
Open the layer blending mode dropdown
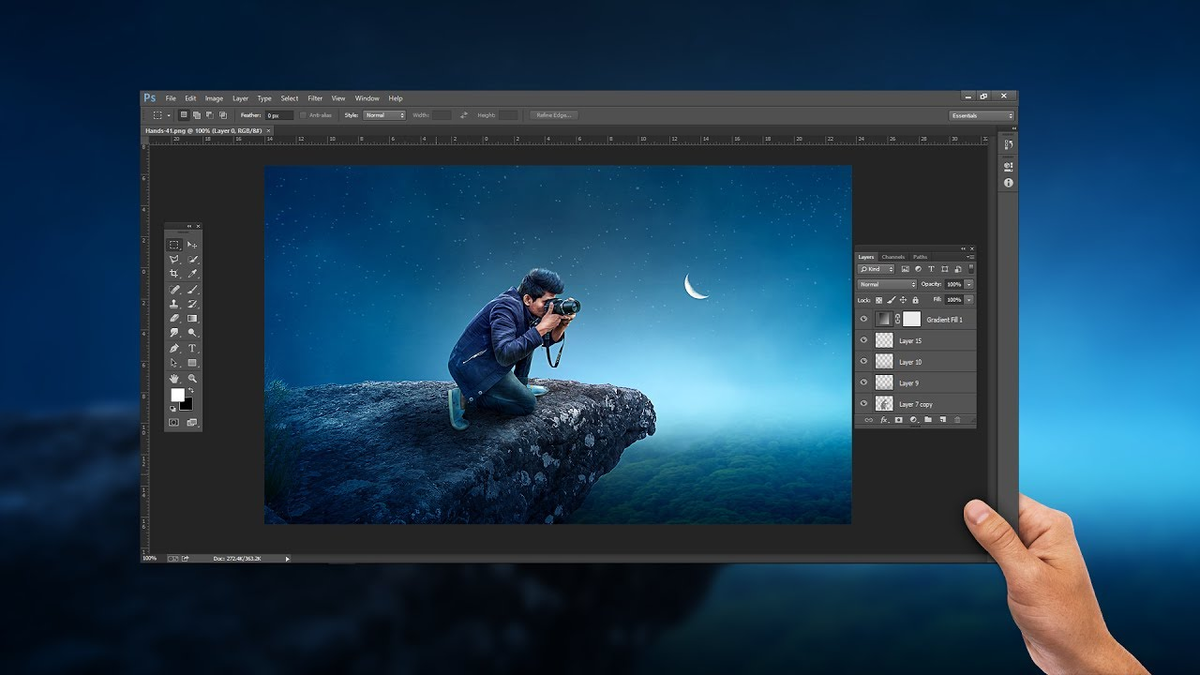click(x=887, y=284)
